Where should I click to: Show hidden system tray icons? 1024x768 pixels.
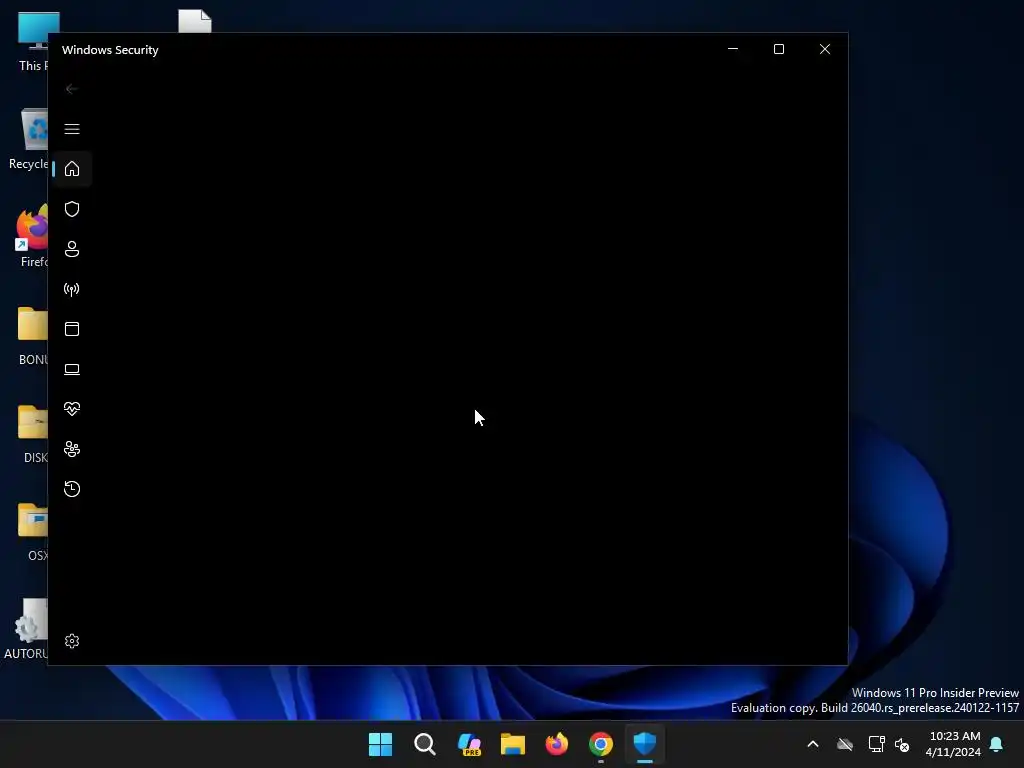813,744
